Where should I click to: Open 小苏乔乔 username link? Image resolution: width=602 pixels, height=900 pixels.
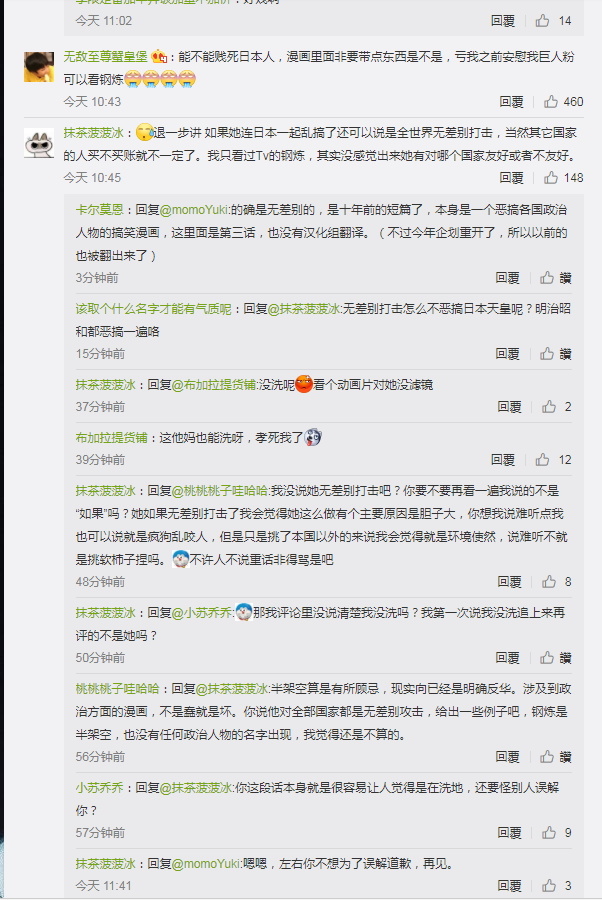point(99,788)
